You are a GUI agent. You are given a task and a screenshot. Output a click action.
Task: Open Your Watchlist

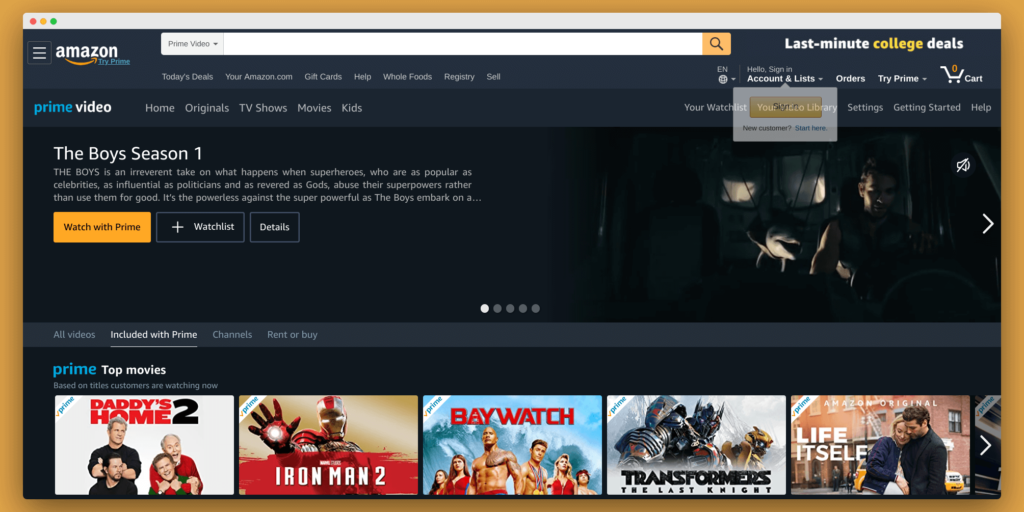point(714,107)
